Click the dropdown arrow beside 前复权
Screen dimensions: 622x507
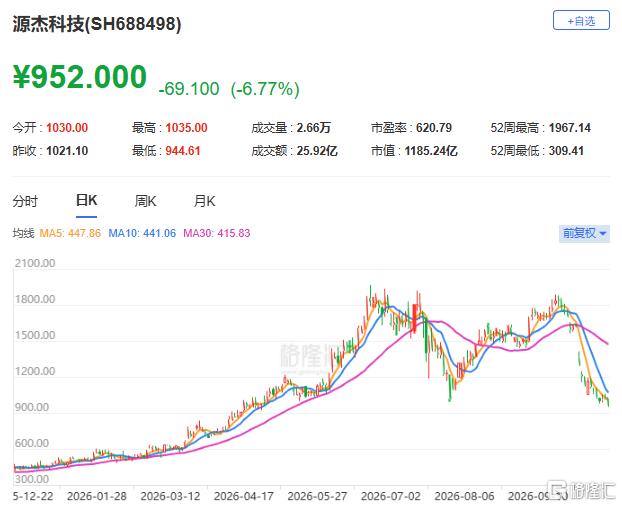point(603,233)
